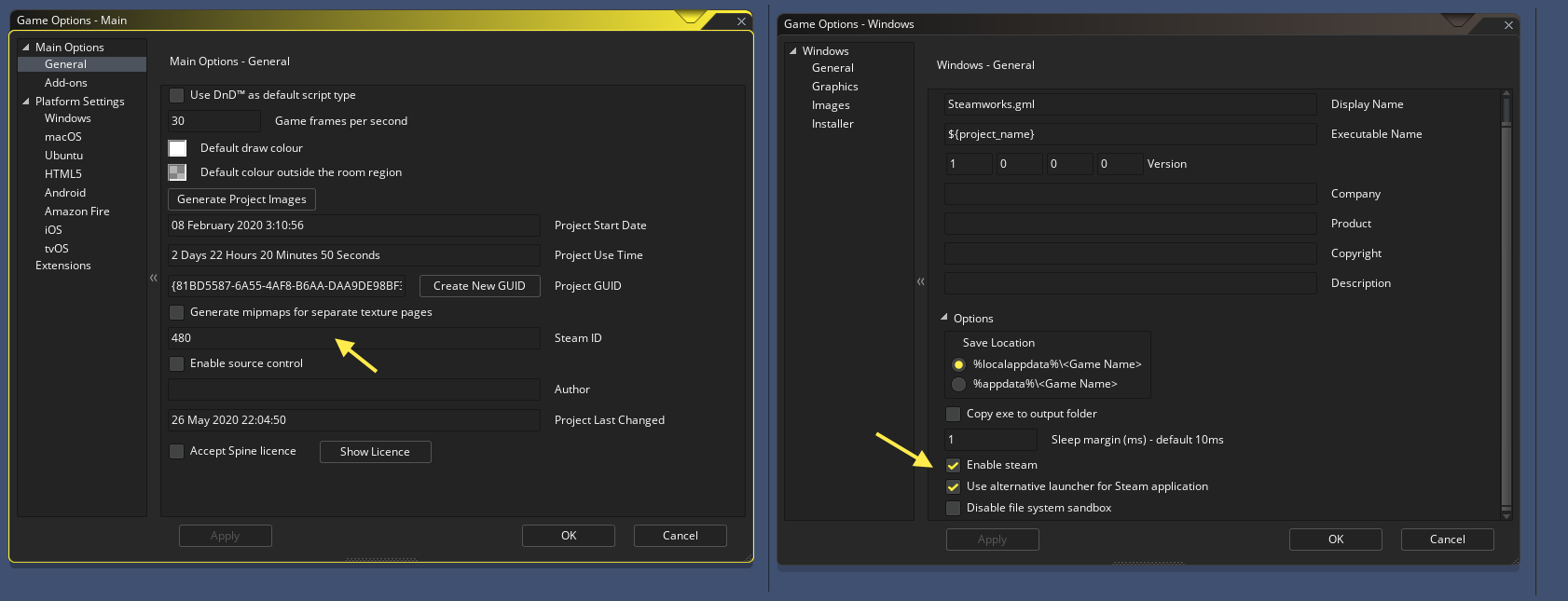Edit the first Version number field
Screen dimensions: 1568x601
click(969, 164)
